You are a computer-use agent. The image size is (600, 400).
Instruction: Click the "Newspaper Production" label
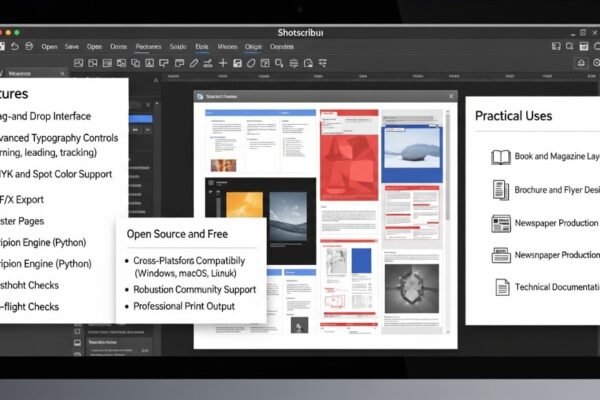pyautogui.click(x=556, y=223)
